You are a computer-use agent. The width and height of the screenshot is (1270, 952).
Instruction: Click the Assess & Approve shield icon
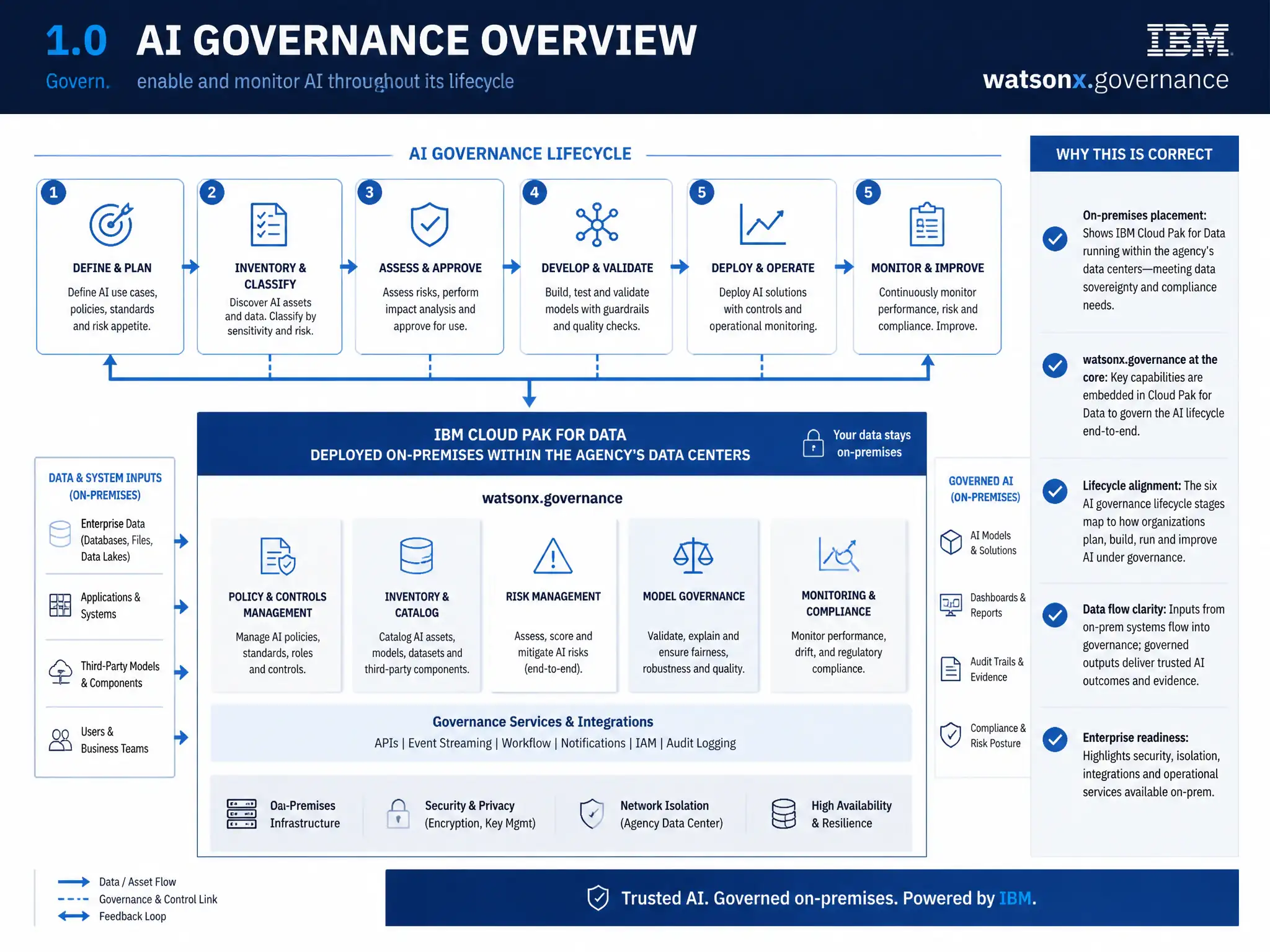point(430,224)
